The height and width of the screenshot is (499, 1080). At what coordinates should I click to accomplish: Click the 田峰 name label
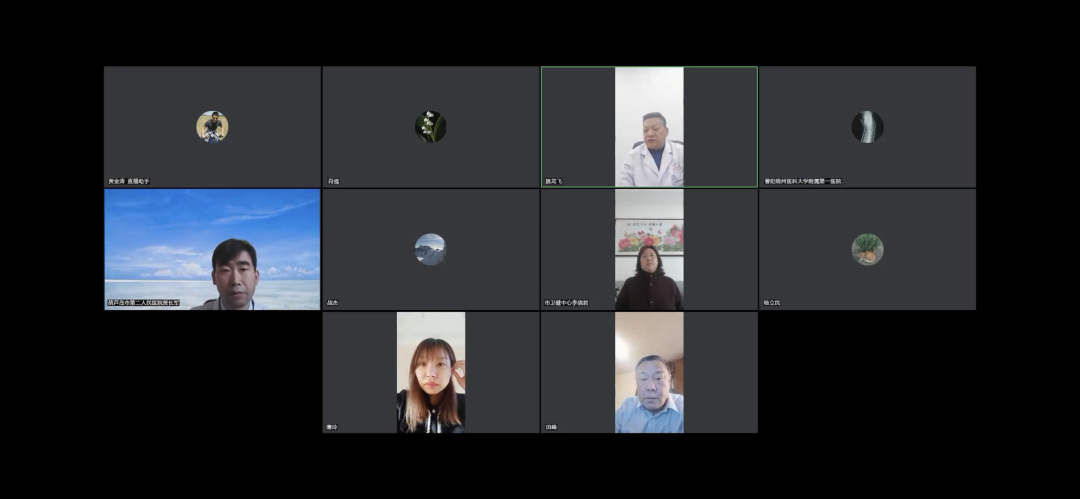(551, 427)
